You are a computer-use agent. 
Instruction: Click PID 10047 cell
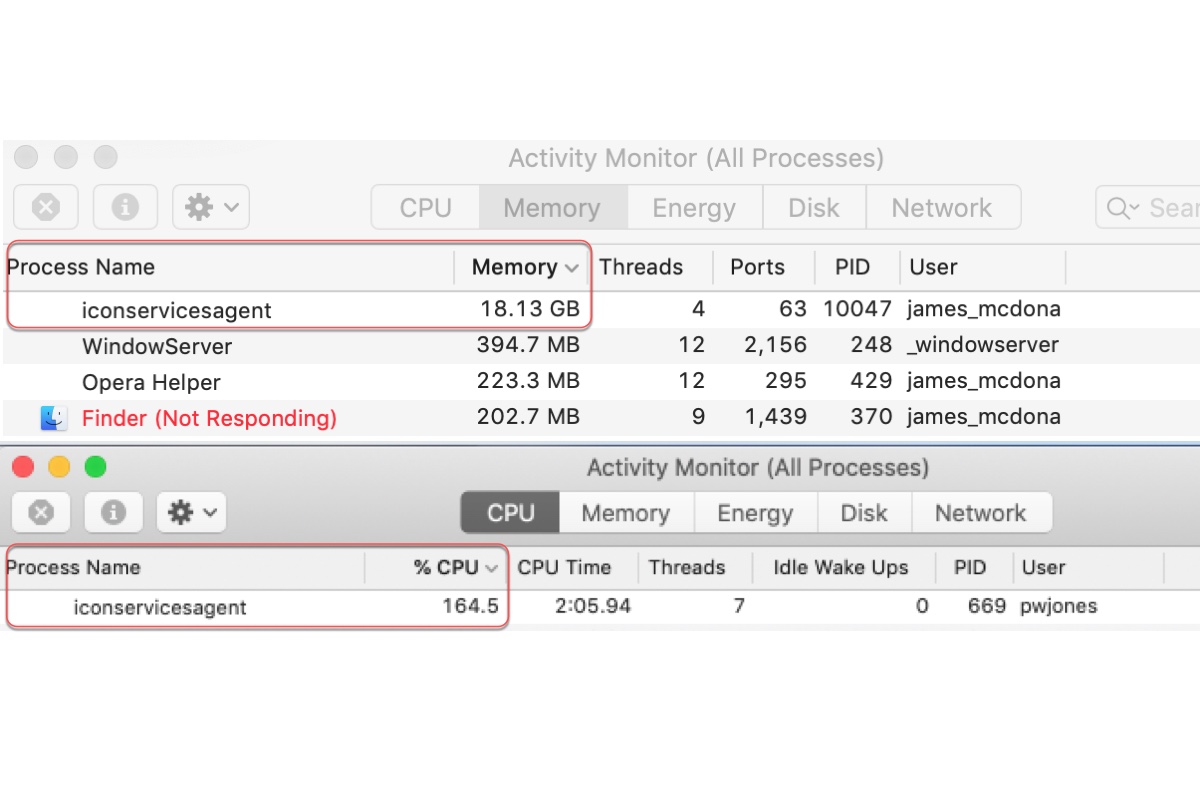click(857, 309)
